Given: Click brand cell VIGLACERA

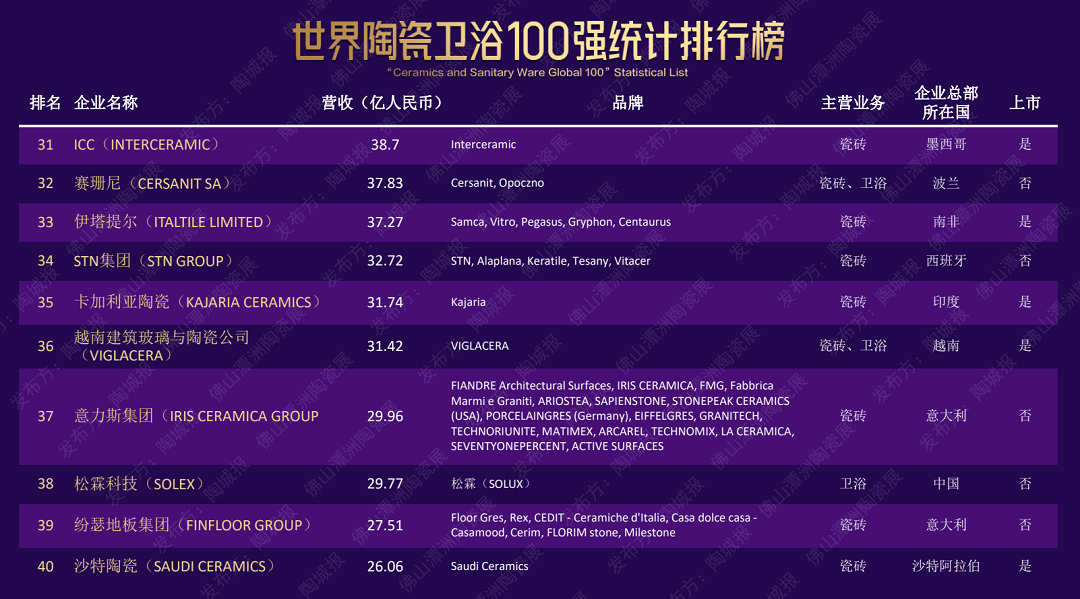Looking at the screenshot, I should (479, 346).
